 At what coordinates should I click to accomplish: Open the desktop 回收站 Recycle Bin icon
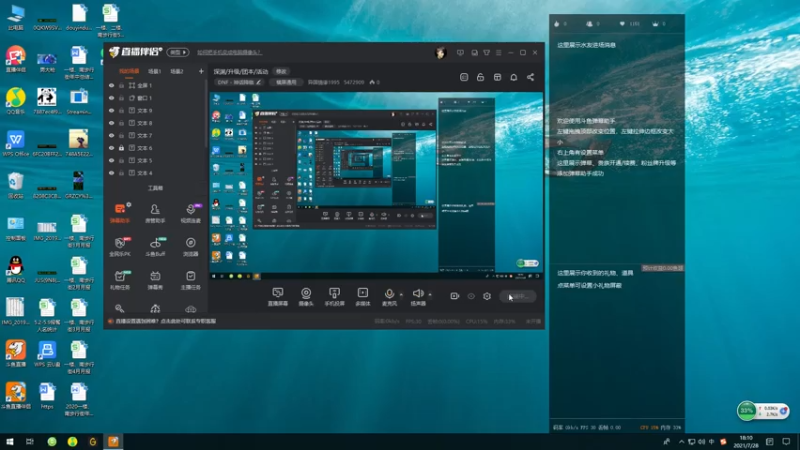click(16, 186)
